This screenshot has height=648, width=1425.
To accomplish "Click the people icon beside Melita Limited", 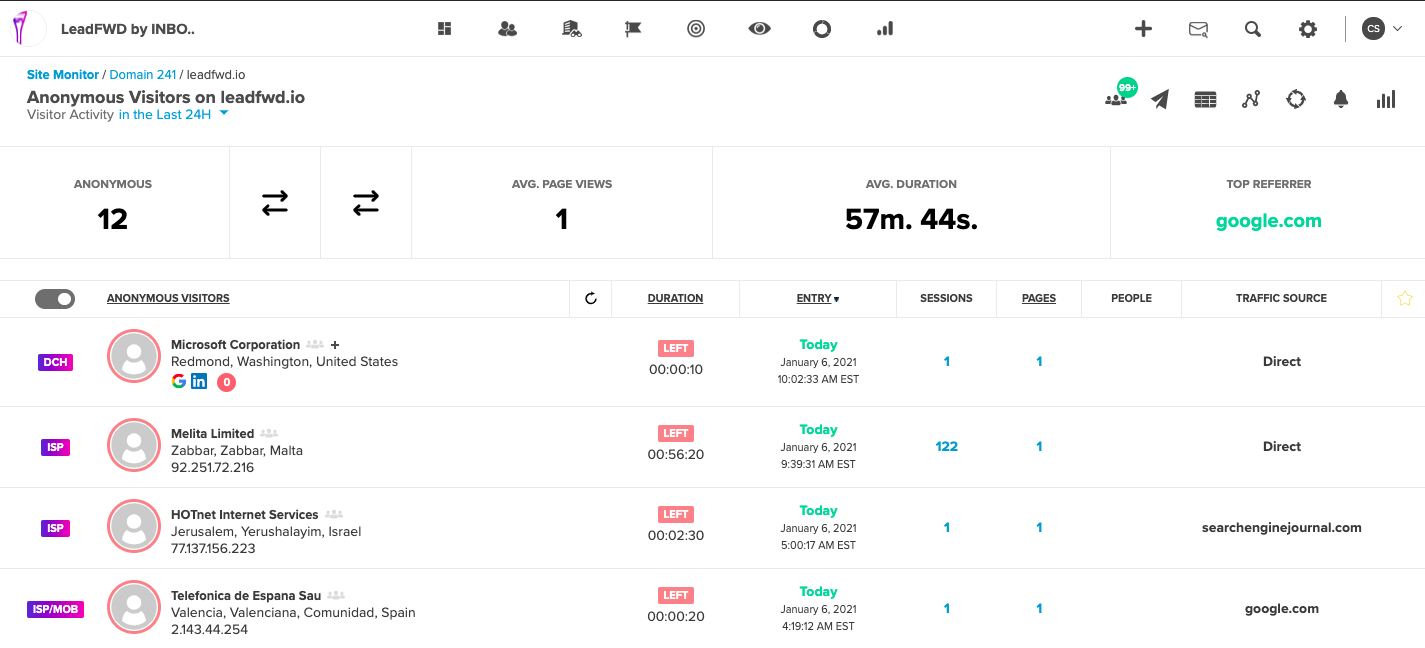I will click(269, 434).
